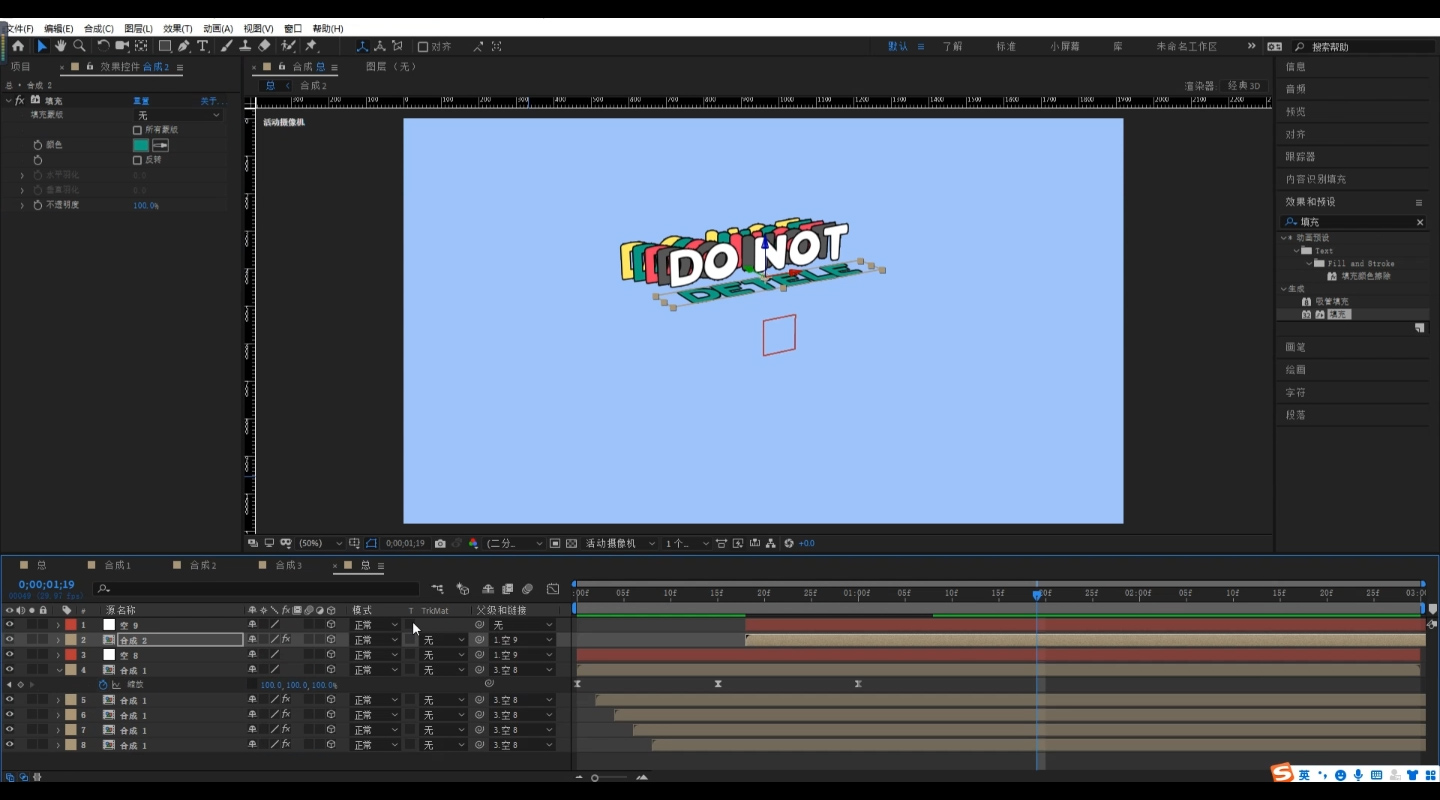Open the 标准 workspace
This screenshot has width=1440, height=800.
pos(1006,47)
